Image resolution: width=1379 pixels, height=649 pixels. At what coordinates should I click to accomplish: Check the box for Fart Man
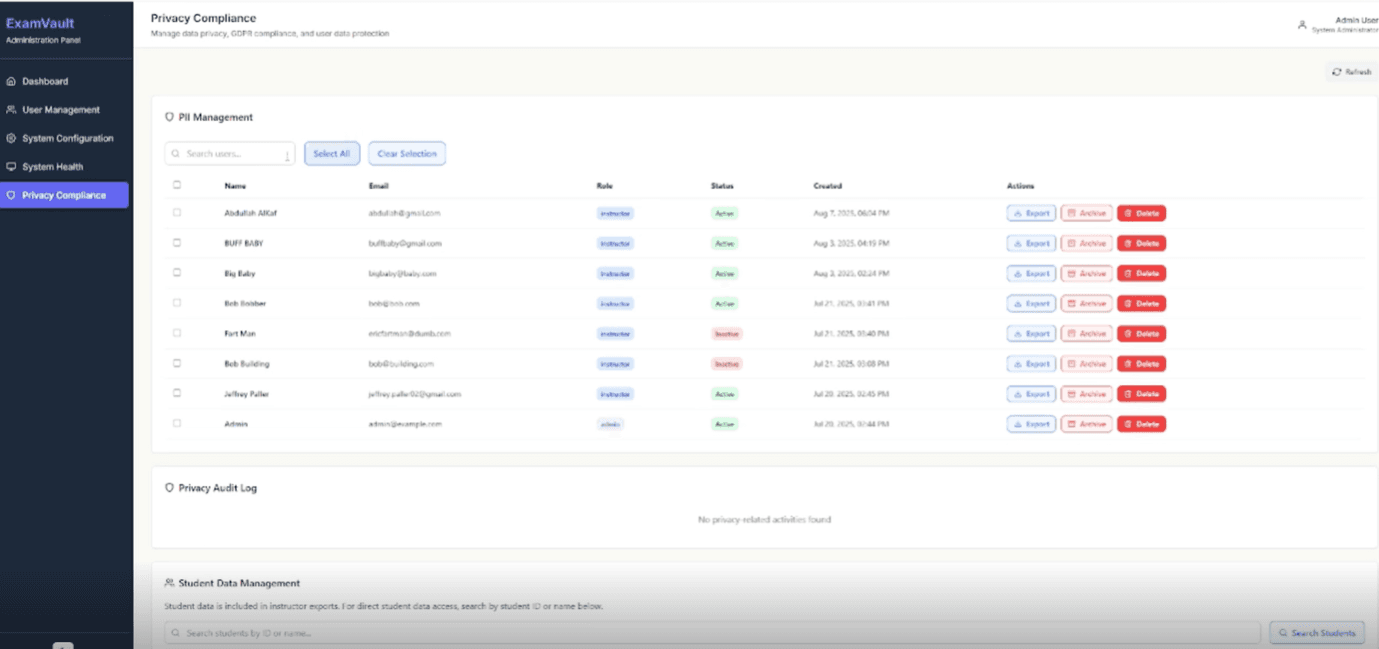click(x=177, y=333)
